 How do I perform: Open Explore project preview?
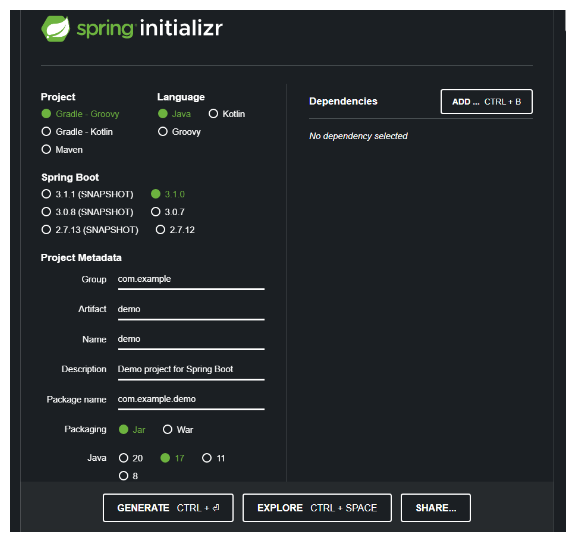coord(317,508)
